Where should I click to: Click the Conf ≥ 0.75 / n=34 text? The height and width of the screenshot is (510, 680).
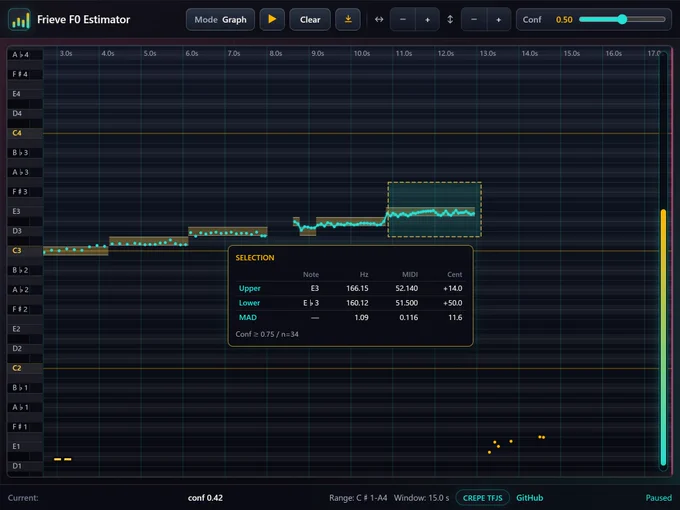(267, 334)
